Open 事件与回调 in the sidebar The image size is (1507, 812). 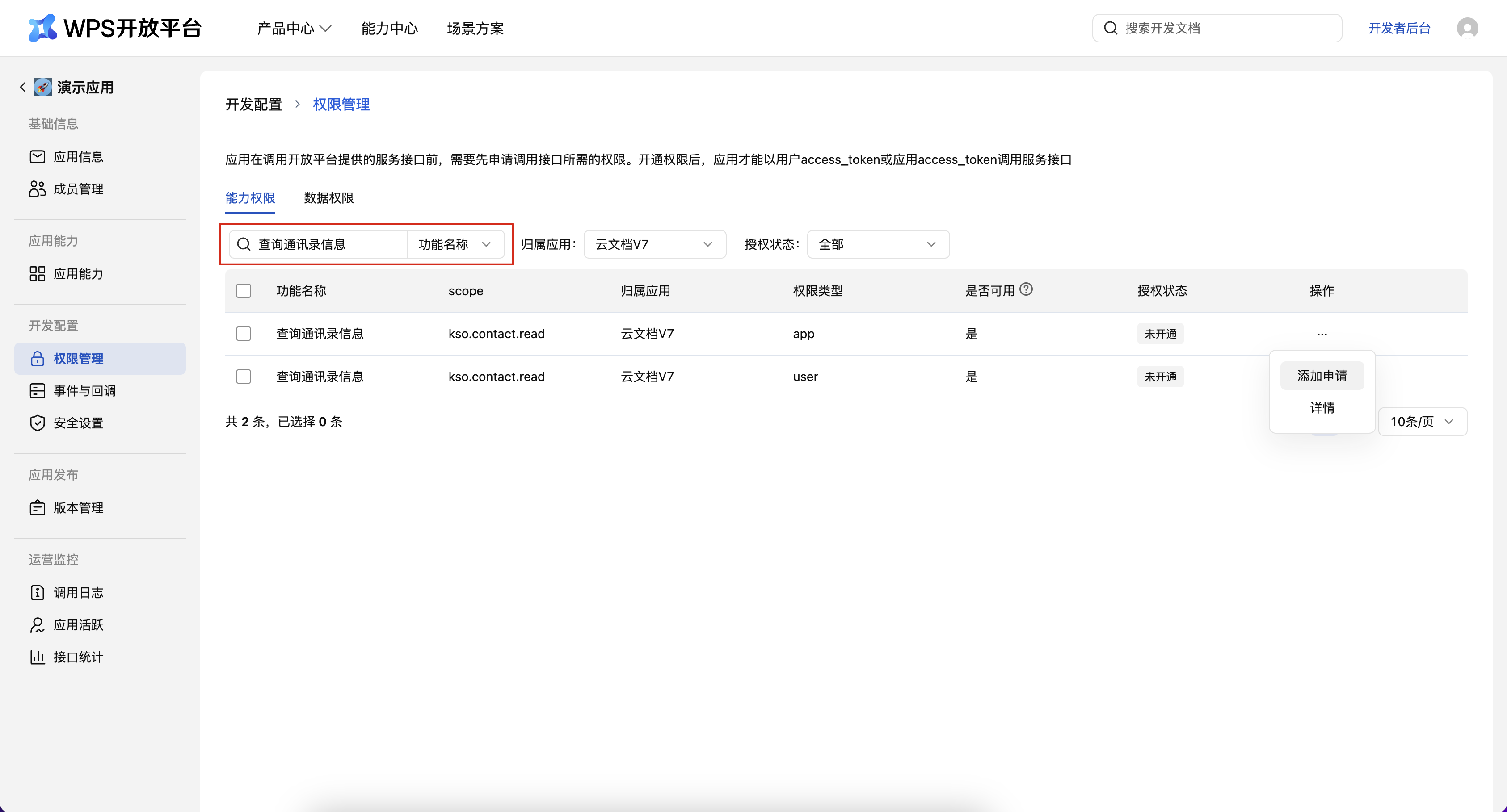[x=84, y=390]
